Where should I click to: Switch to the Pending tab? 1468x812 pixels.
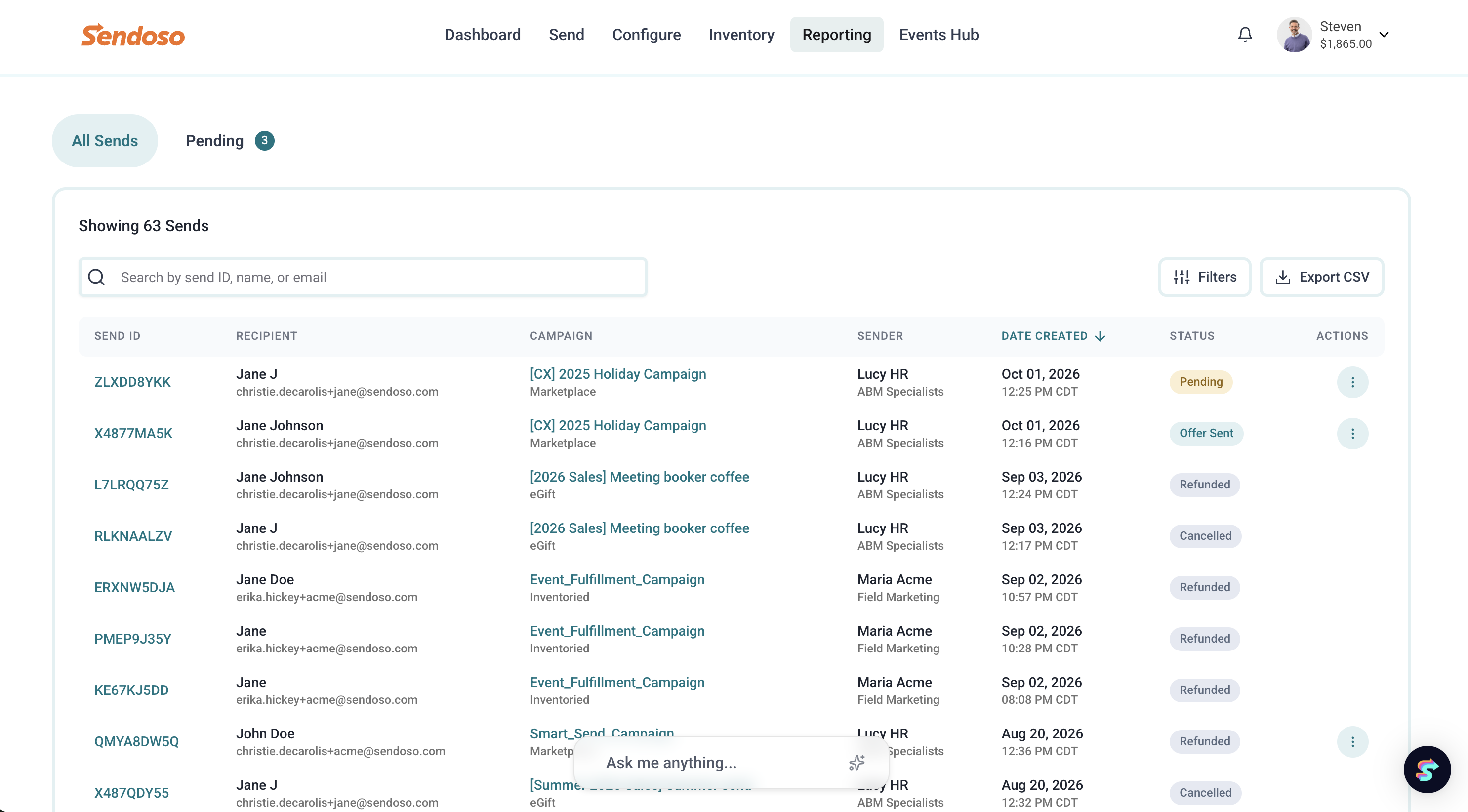pos(230,141)
